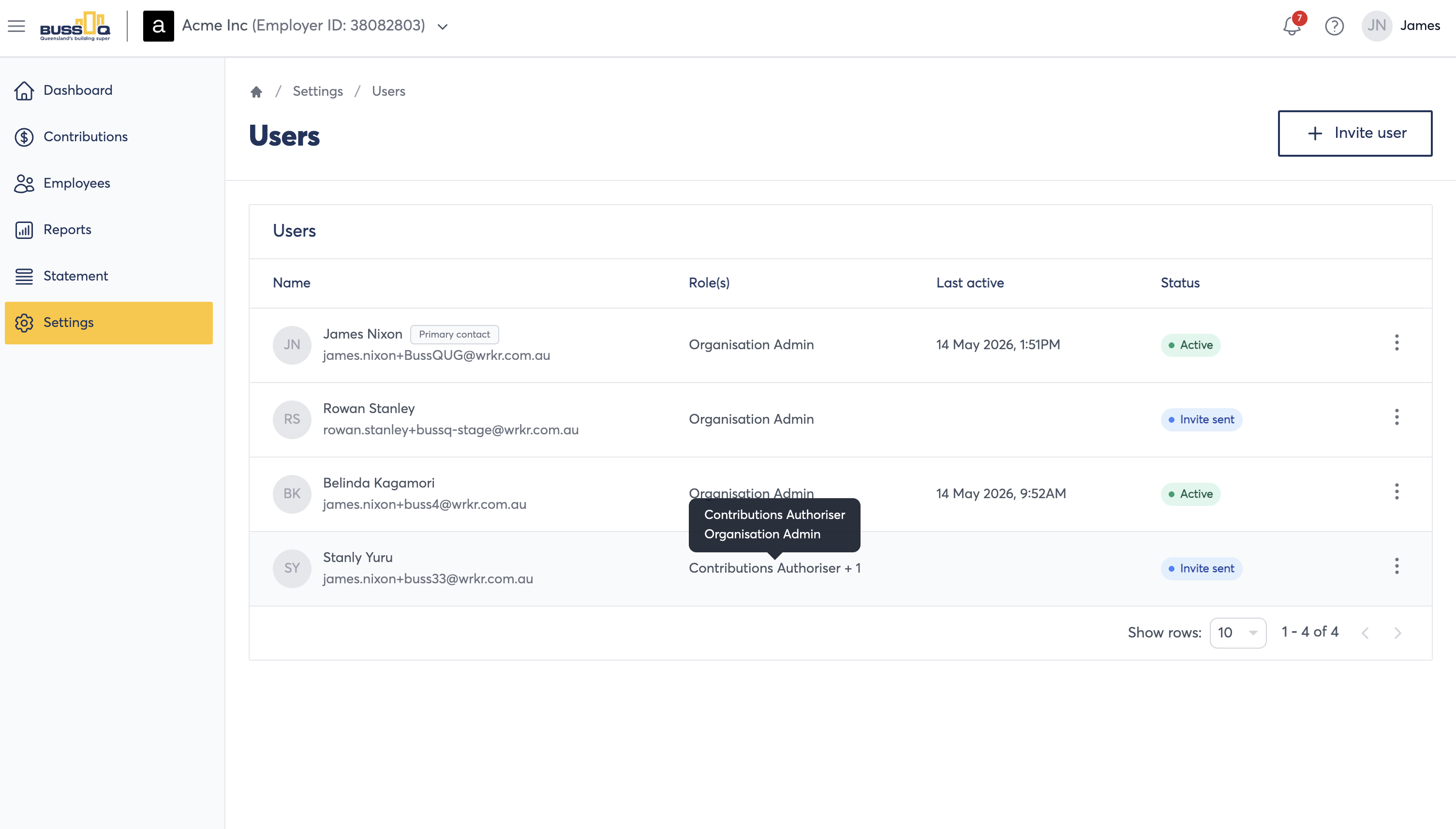Click email james.nixon+buss33@wrkr.com.au

pyautogui.click(x=428, y=579)
